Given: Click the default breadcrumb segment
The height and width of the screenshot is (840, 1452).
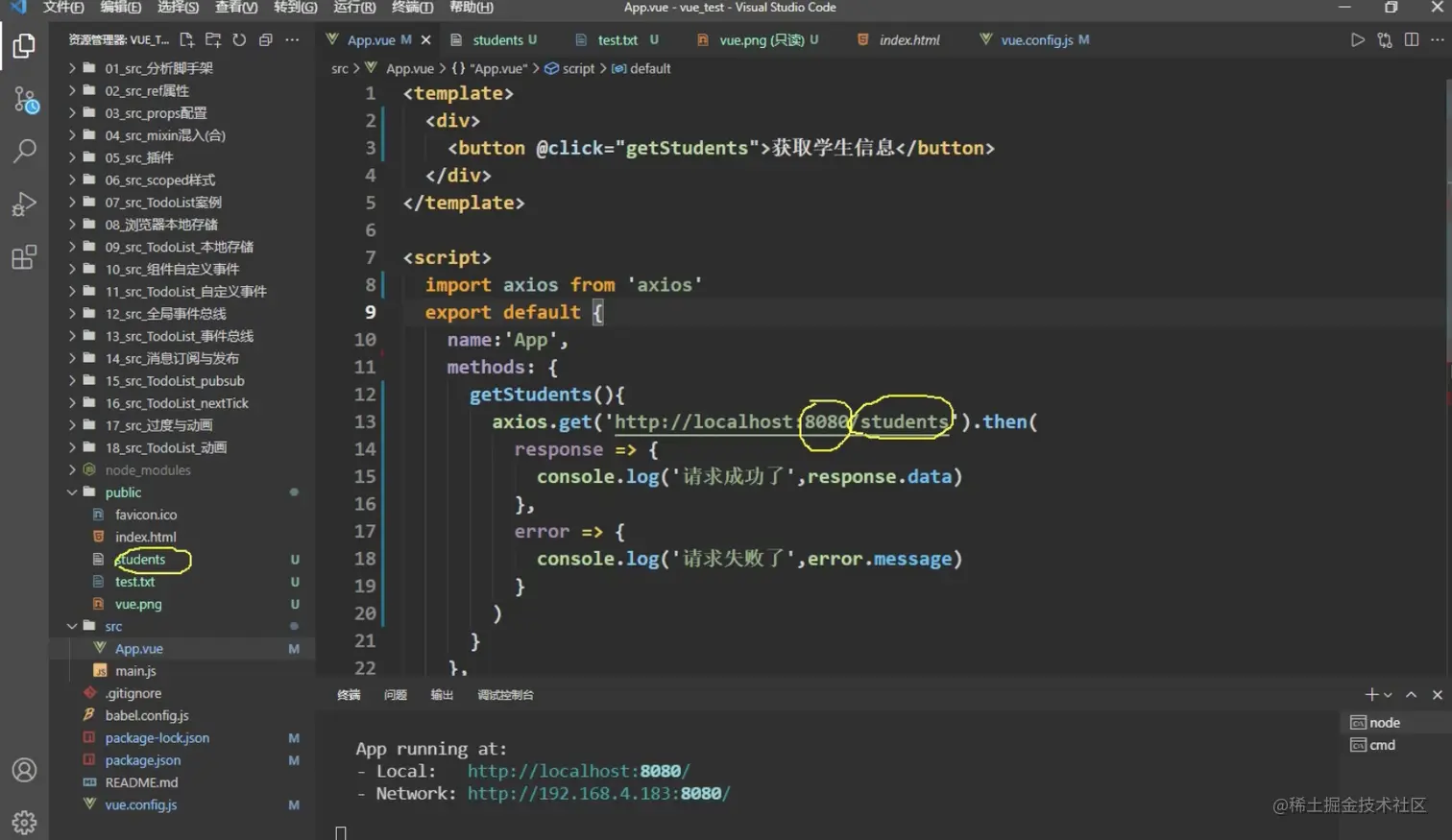Looking at the screenshot, I should [x=641, y=68].
